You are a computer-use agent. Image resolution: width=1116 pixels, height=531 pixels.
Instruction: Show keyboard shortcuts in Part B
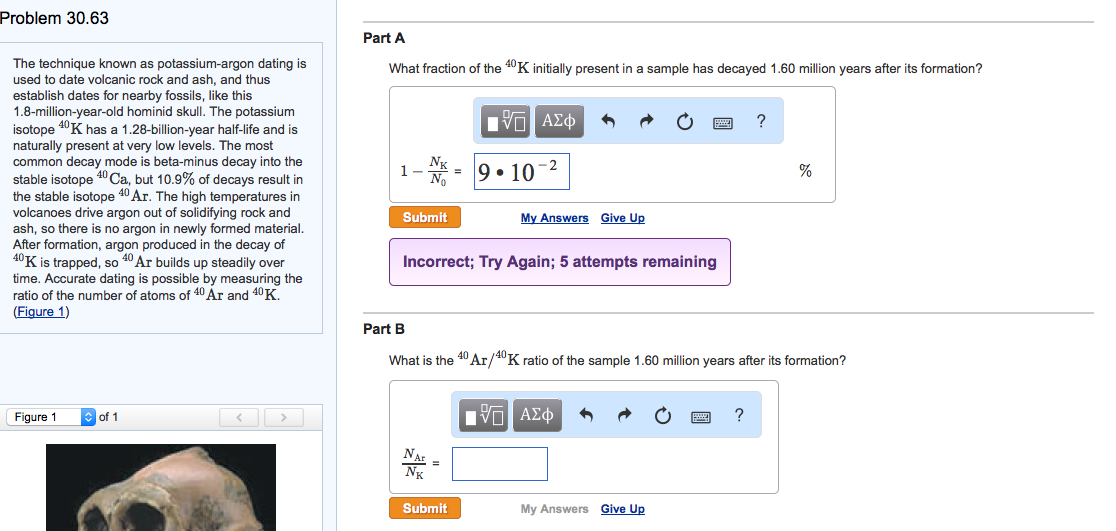click(x=701, y=416)
